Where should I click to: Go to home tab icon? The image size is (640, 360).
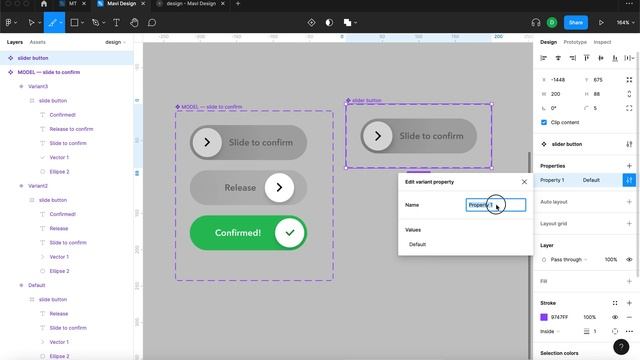point(44,4)
